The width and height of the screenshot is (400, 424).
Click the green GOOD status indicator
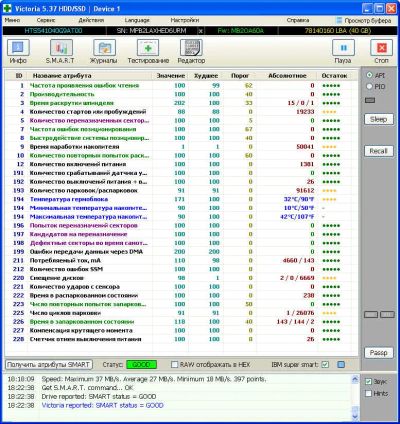pos(141,365)
